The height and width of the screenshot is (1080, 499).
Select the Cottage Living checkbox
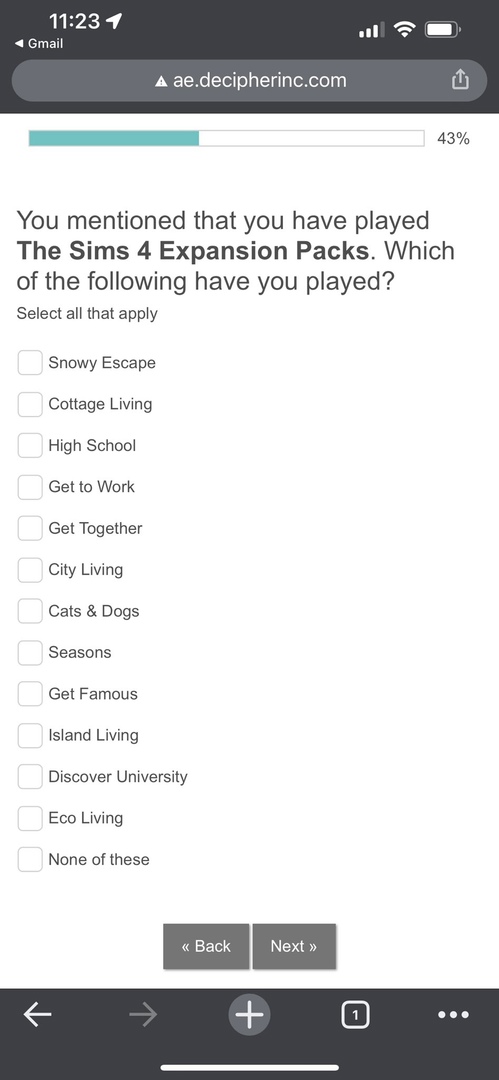click(30, 404)
